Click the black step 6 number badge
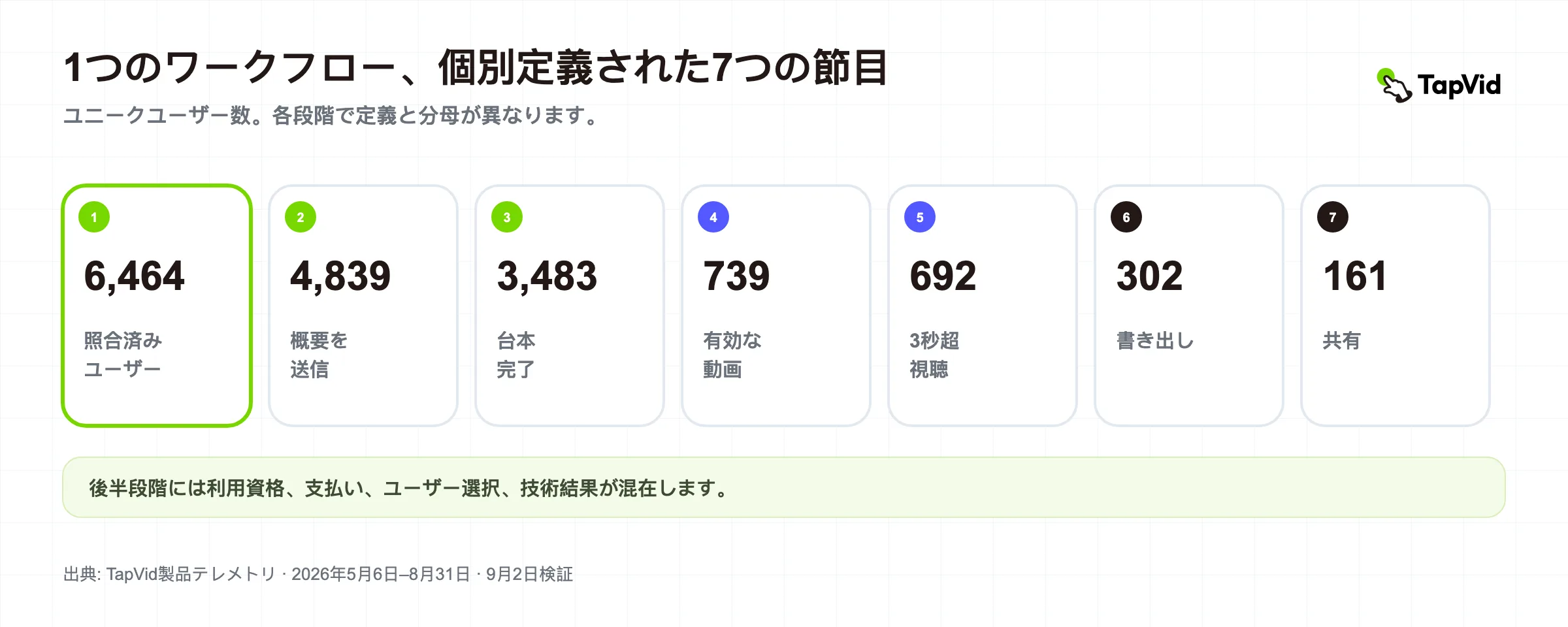This screenshot has height=627, width=1568. point(1126,217)
